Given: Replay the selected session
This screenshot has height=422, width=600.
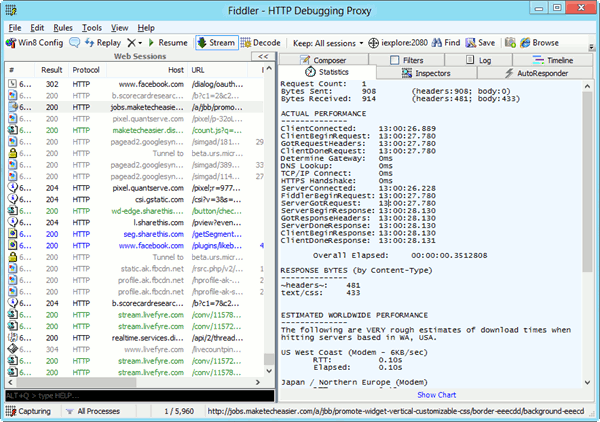Looking at the screenshot, I should (x=103, y=43).
